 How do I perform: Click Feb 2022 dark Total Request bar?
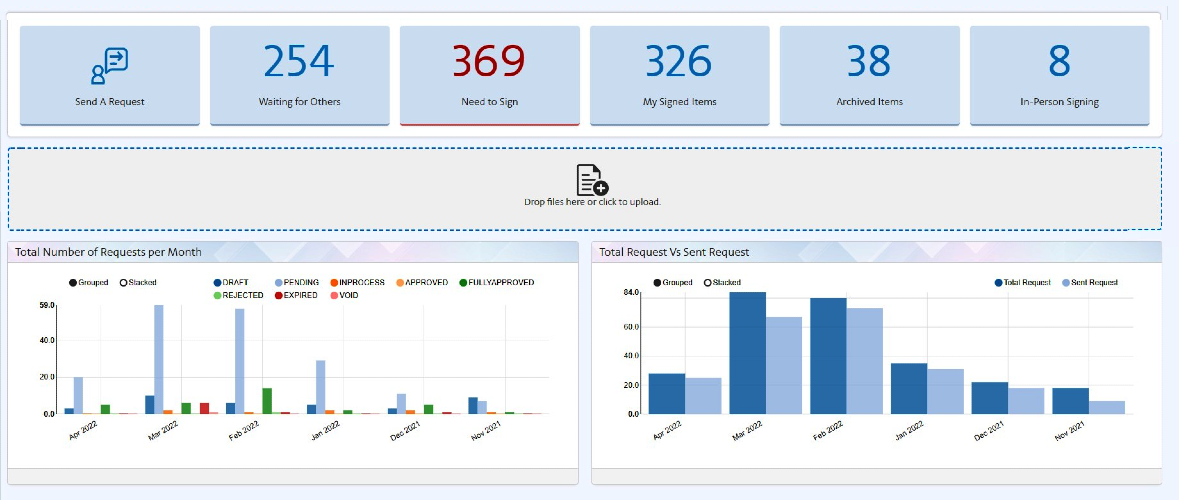click(x=828, y=356)
